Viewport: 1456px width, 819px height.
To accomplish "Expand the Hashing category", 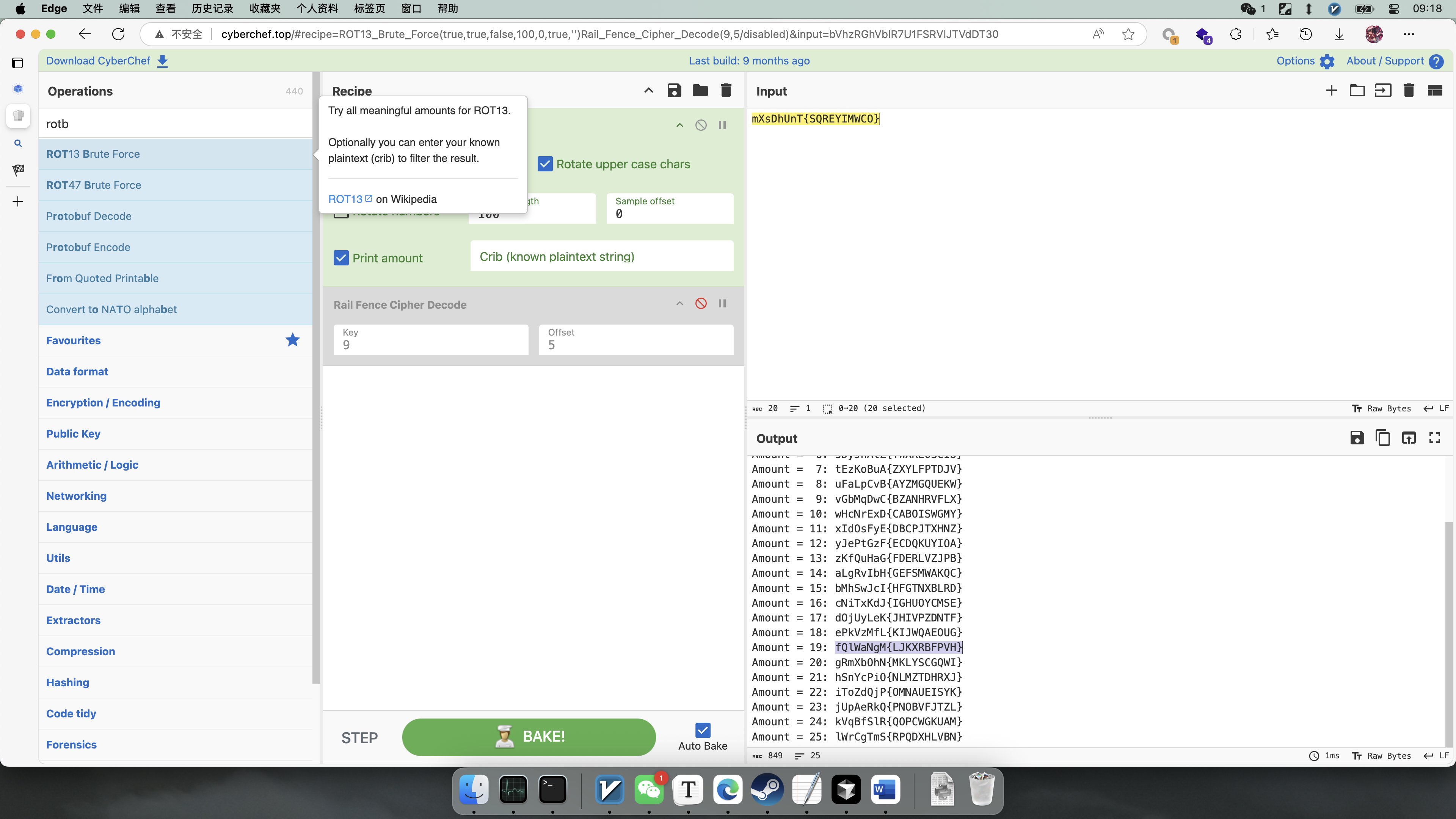I will 175,683.
